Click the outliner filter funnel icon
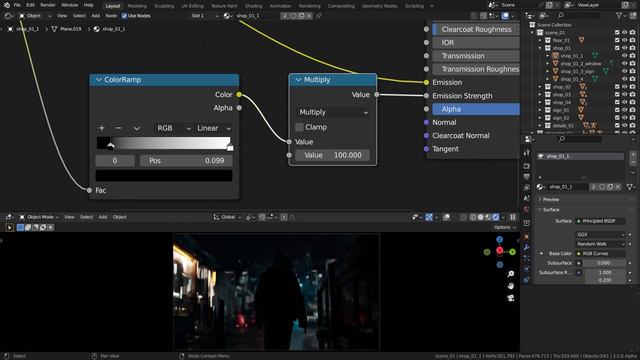Screen dimensions: 640x360 (619, 16)
